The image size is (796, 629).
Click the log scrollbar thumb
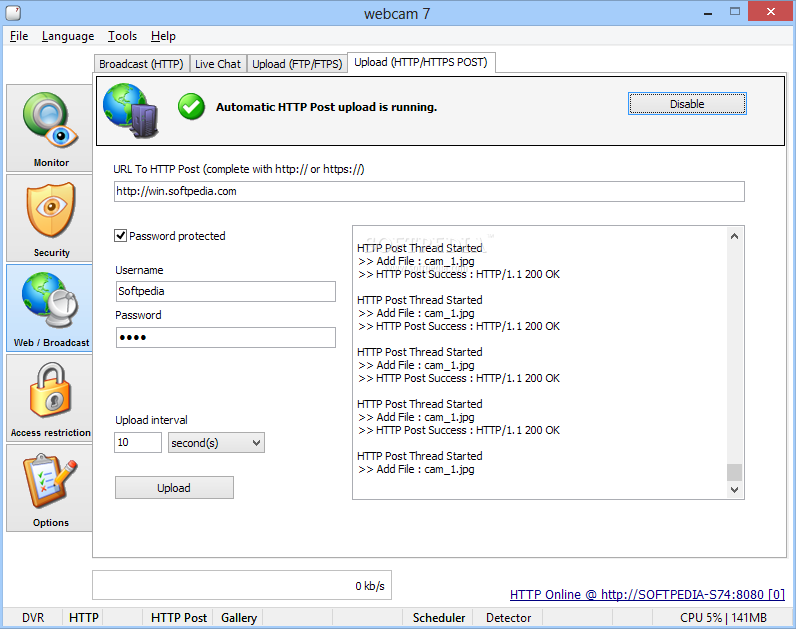(x=735, y=472)
